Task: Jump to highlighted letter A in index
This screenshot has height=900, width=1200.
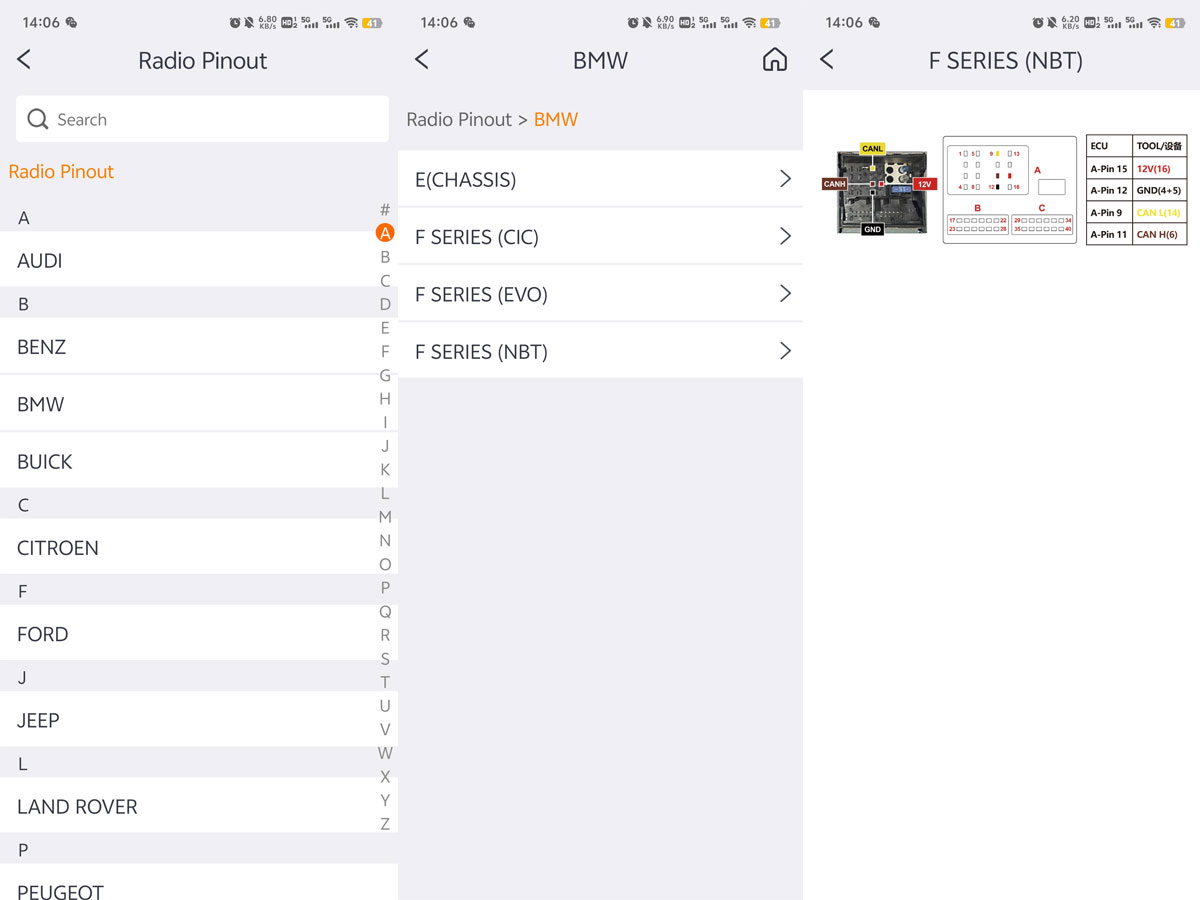Action: (x=385, y=233)
